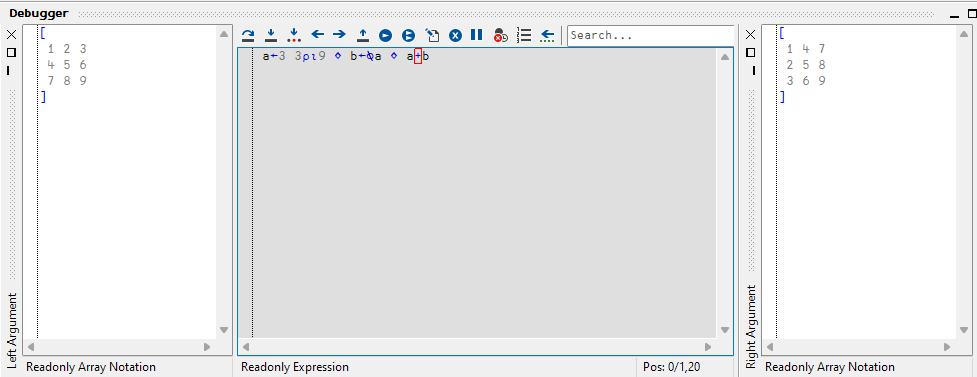Click the highlighted plus primitive in expression
This screenshot has width=977, height=377.
click(418, 57)
